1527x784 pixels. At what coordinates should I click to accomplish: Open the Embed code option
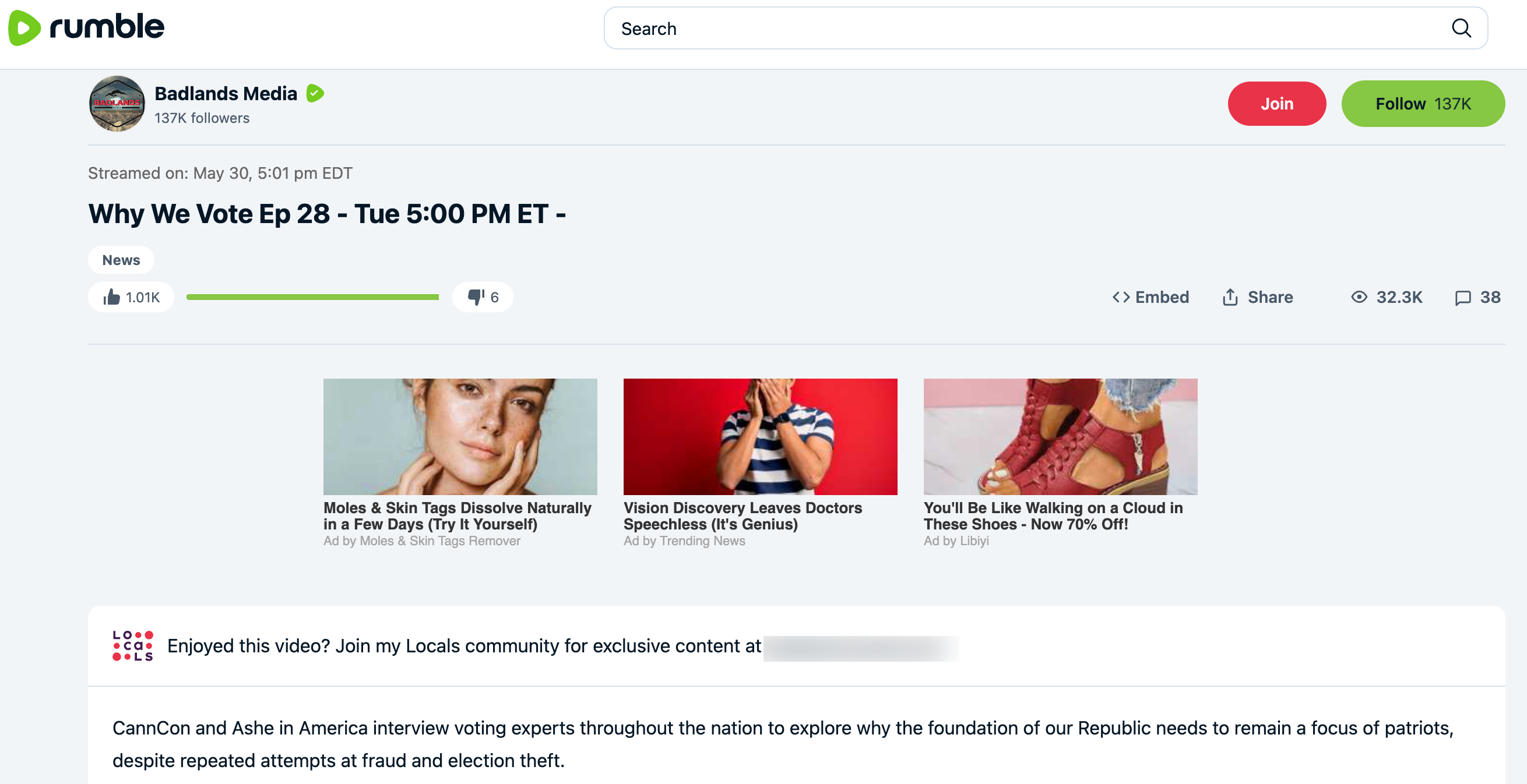point(1150,297)
